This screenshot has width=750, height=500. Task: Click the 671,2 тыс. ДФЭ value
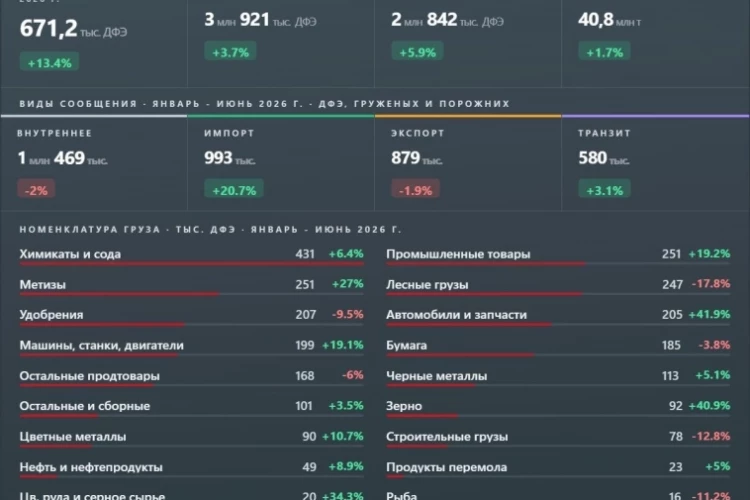point(73,28)
